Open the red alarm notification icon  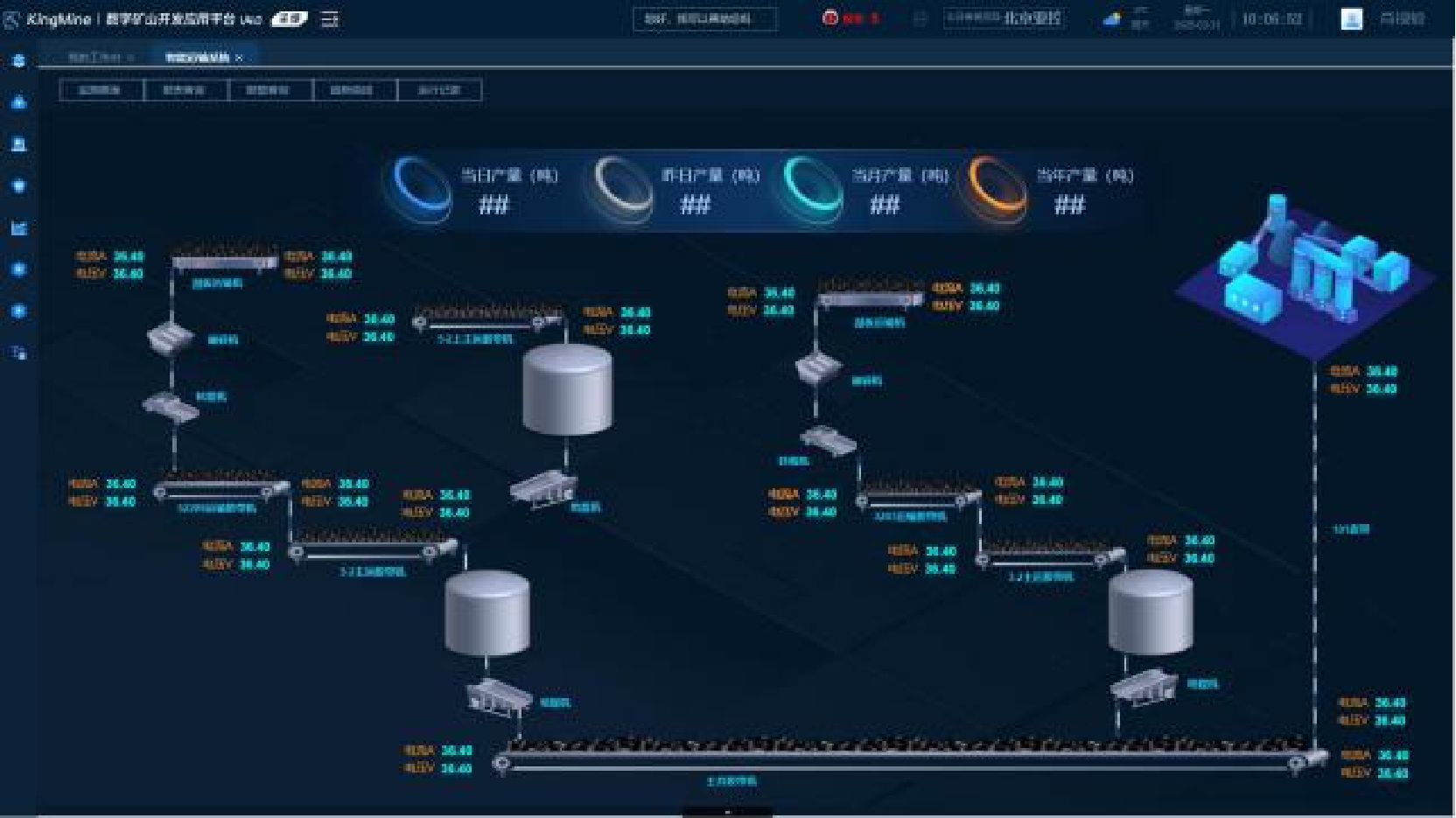[x=829, y=18]
